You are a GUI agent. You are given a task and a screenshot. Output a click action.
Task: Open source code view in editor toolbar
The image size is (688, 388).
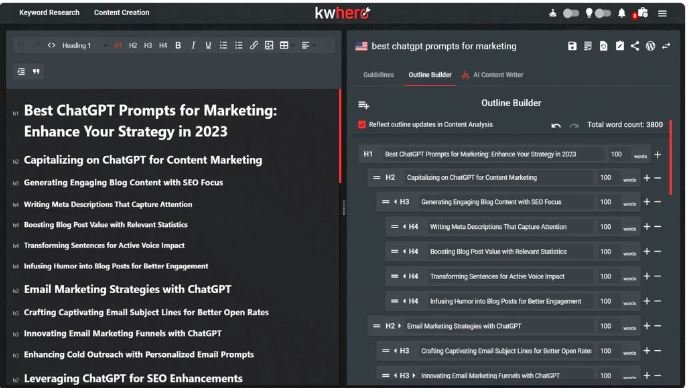(x=51, y=45)
